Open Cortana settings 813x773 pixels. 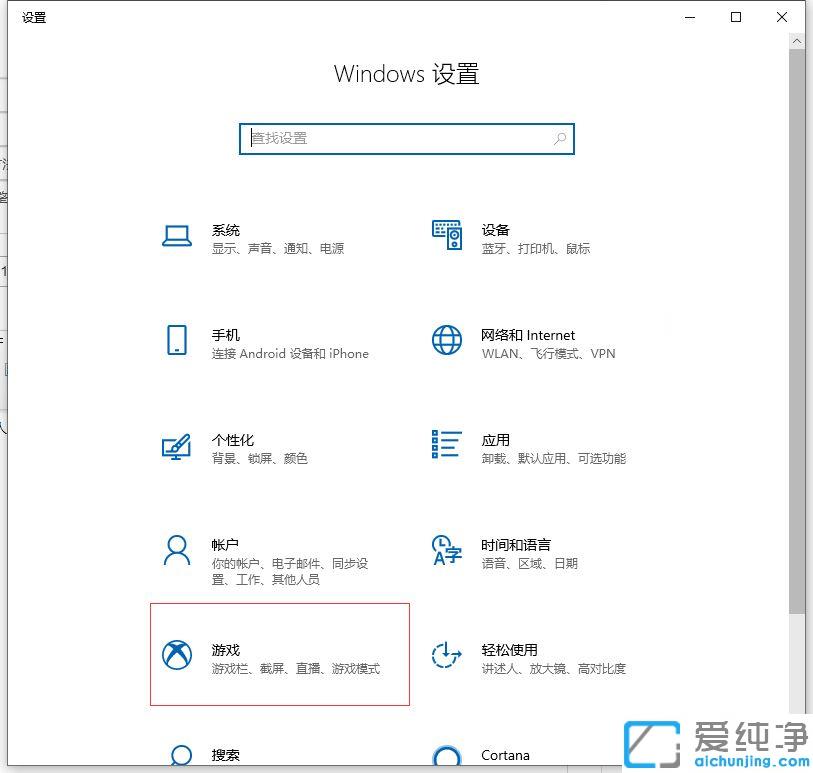[x=506, y=755]
